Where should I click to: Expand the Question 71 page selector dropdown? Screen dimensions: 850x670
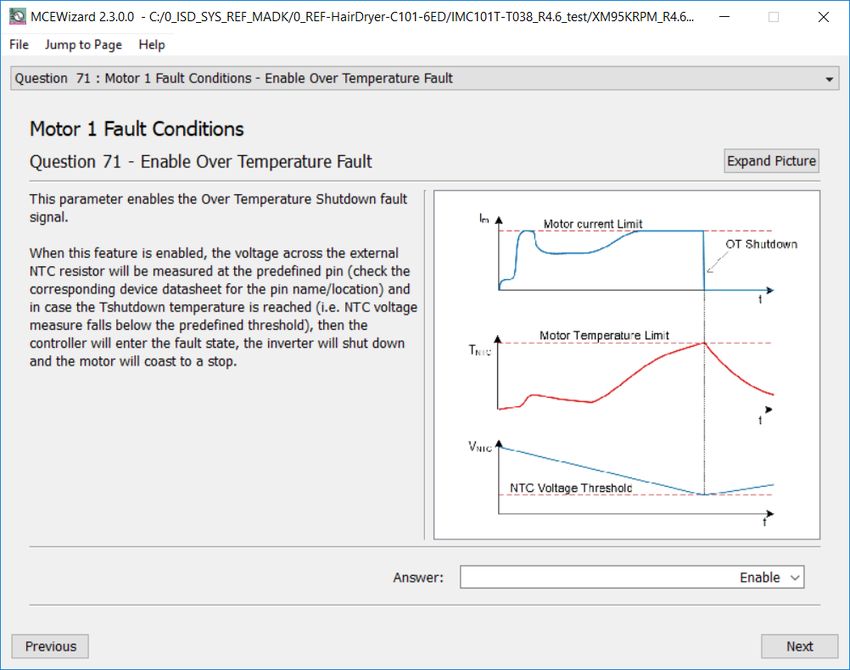424,79
